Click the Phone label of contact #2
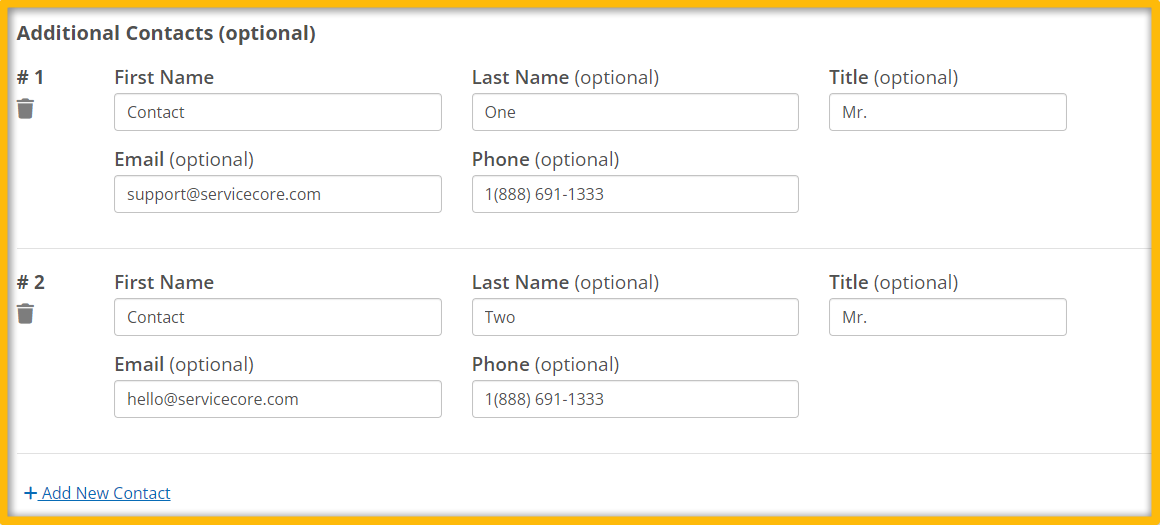 [x=501, y=365]
